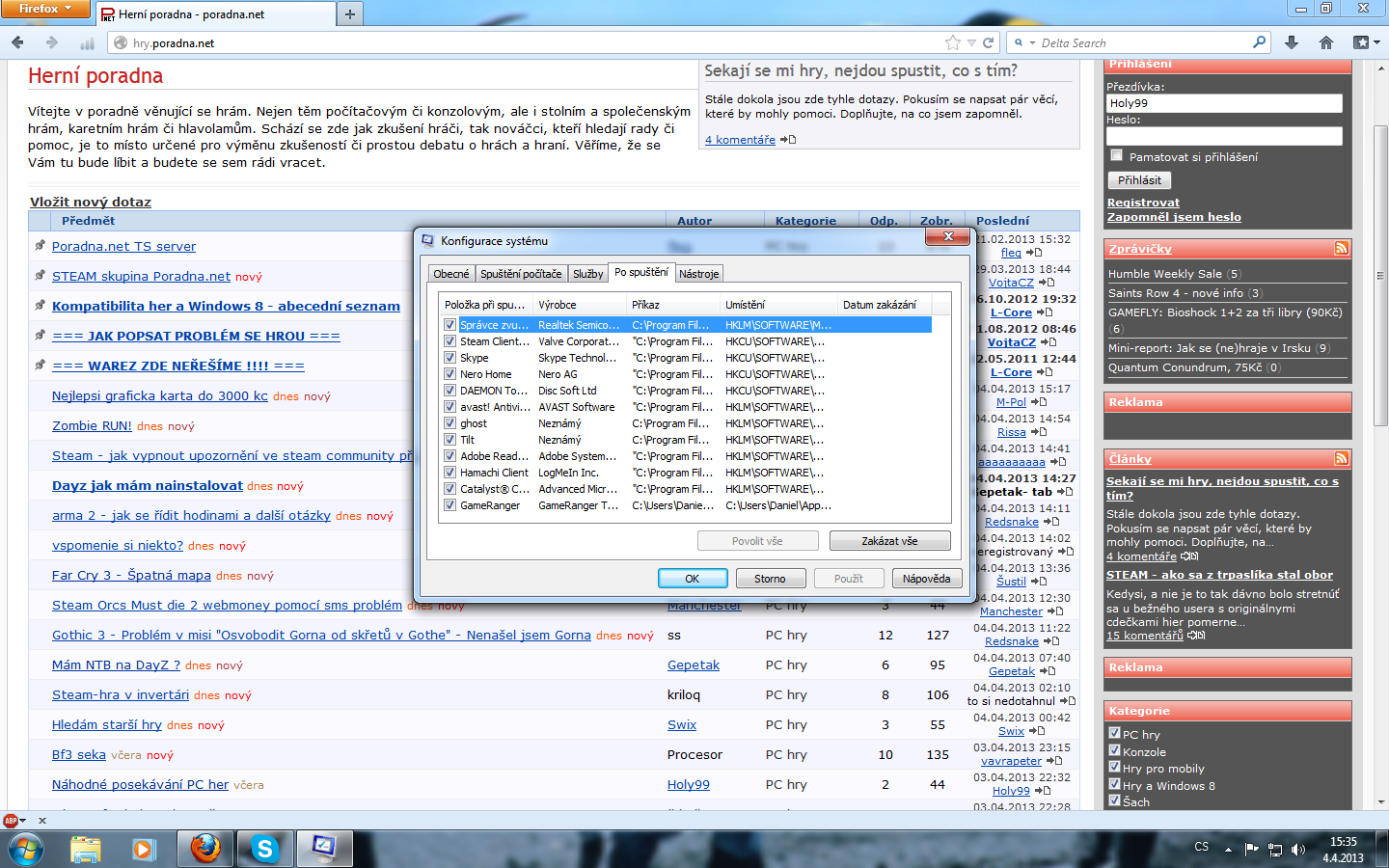Image resolution: width=1389 pixels, height=868 pixels.
Task: Click the Zprávičky RSS feed icon
Action: click(1341, 249)
